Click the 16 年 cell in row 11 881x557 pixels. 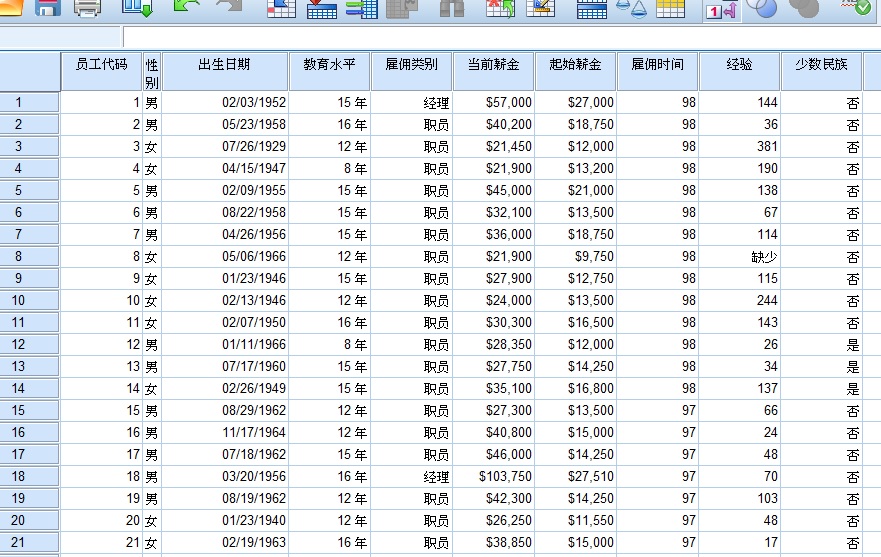click(329, 323)
